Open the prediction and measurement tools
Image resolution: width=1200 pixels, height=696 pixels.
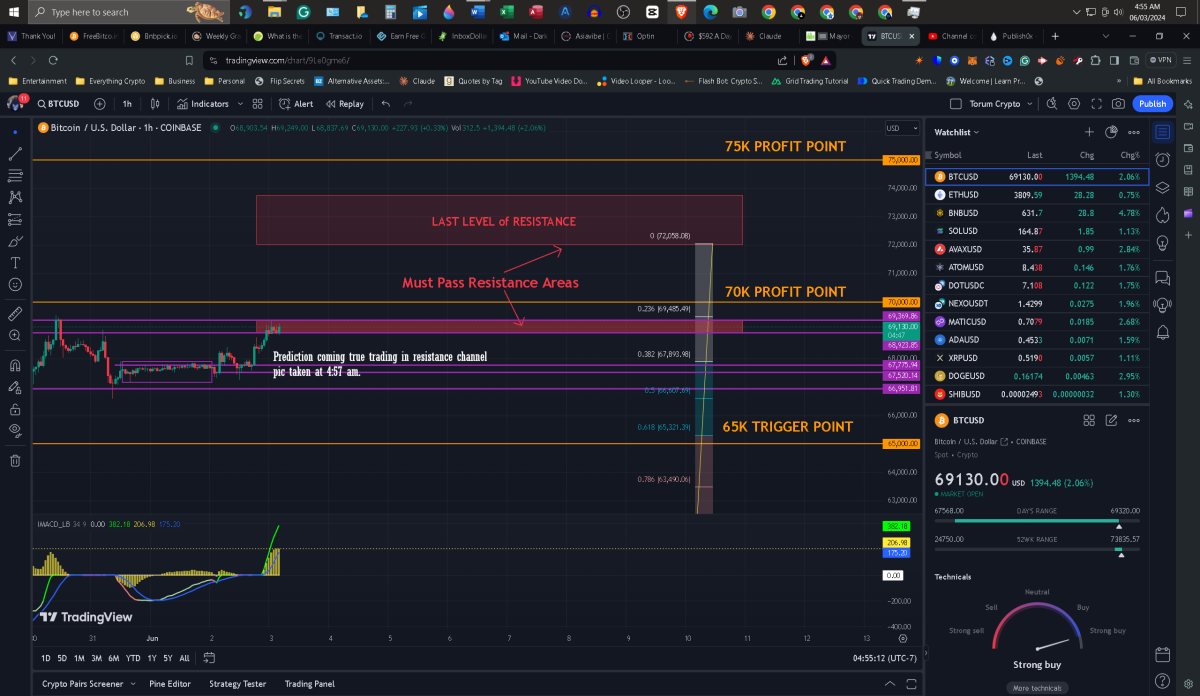pyautogui.click(x=15, y=219)
